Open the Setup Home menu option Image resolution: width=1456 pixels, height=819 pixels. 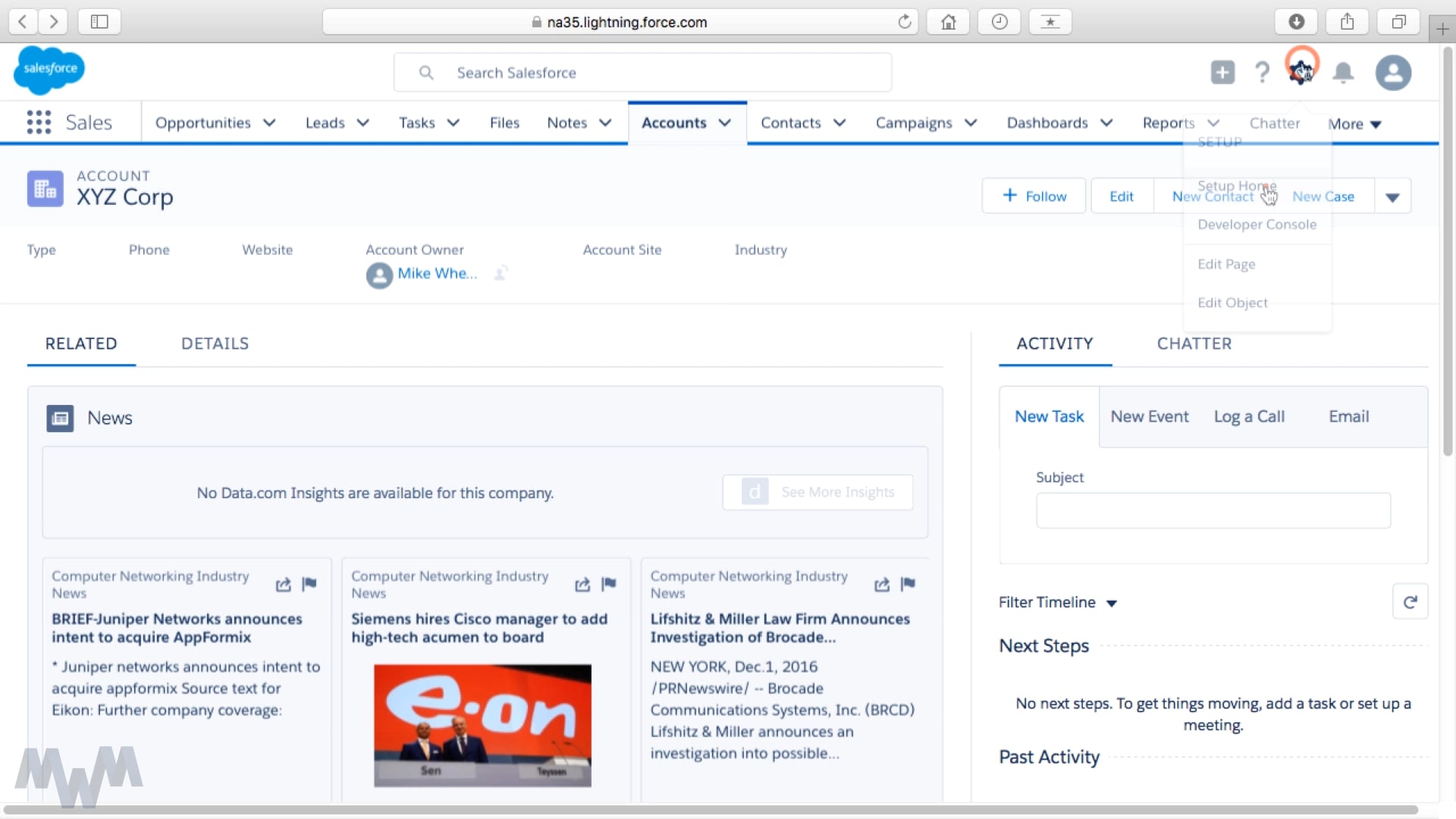(1237, 185)
